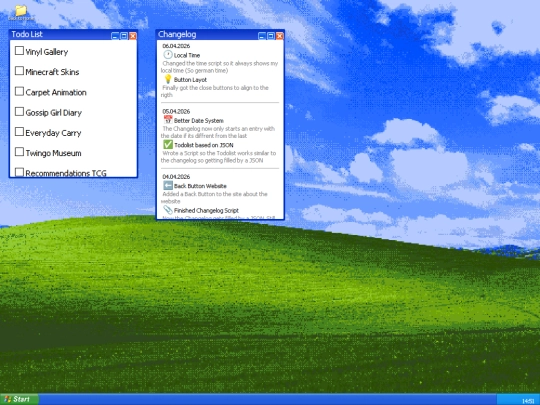Open the Start menu
This screenshot has height=405, width=540.
coord(19,399)
